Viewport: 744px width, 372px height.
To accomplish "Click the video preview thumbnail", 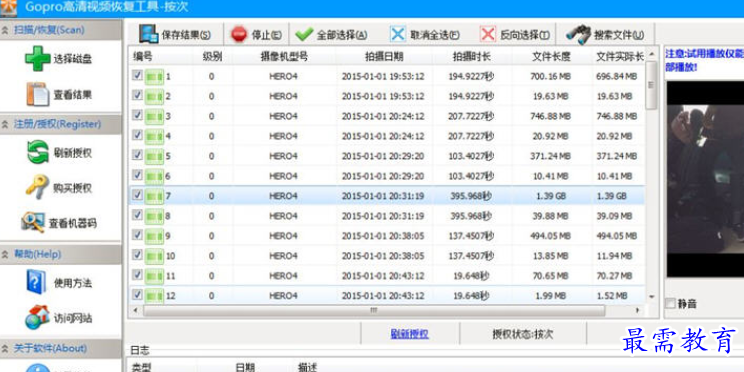I will (705, 179).
